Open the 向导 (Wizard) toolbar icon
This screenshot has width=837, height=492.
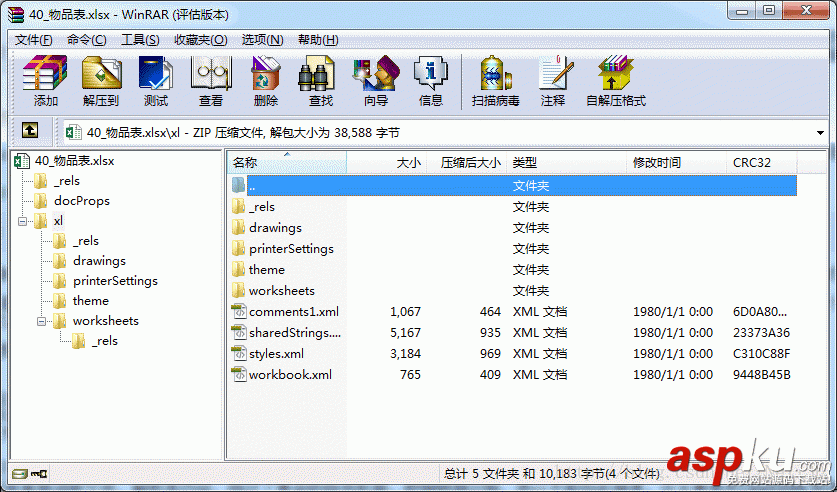(x=376, y=73)
